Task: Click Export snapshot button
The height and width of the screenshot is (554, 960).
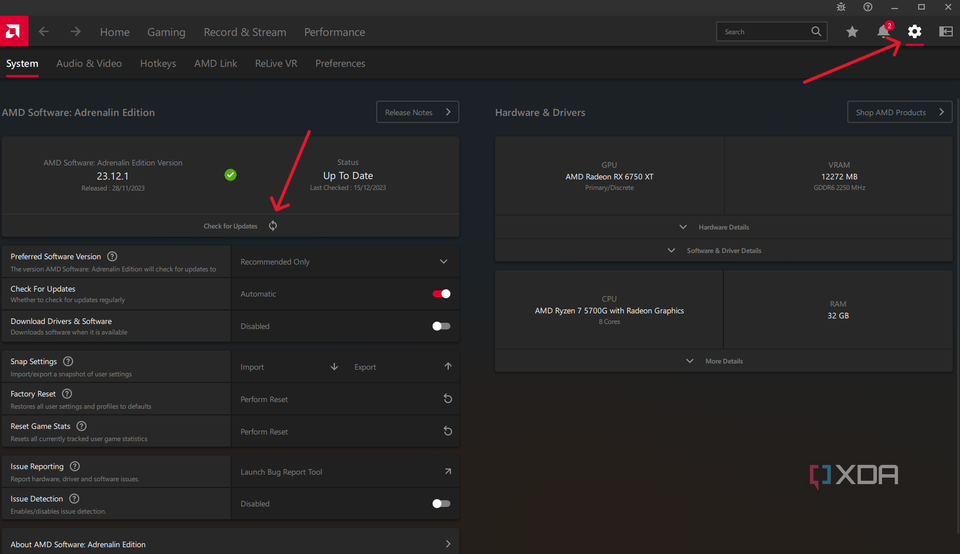Action: [x=402, y=367]
